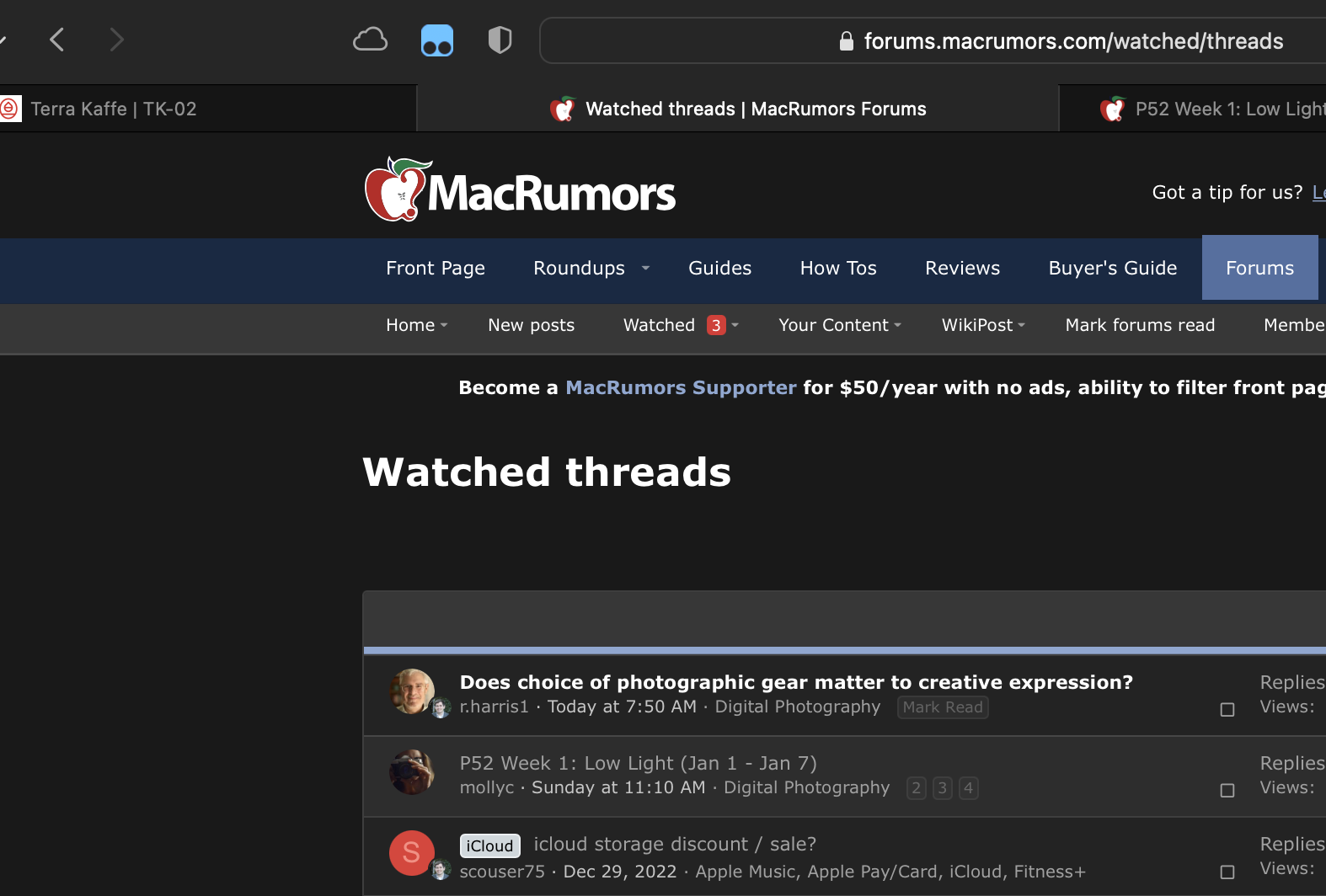1326x896 pixels.
Task: Switch to the Terra Kaffe | TK-02 tab
Action: 208,109
